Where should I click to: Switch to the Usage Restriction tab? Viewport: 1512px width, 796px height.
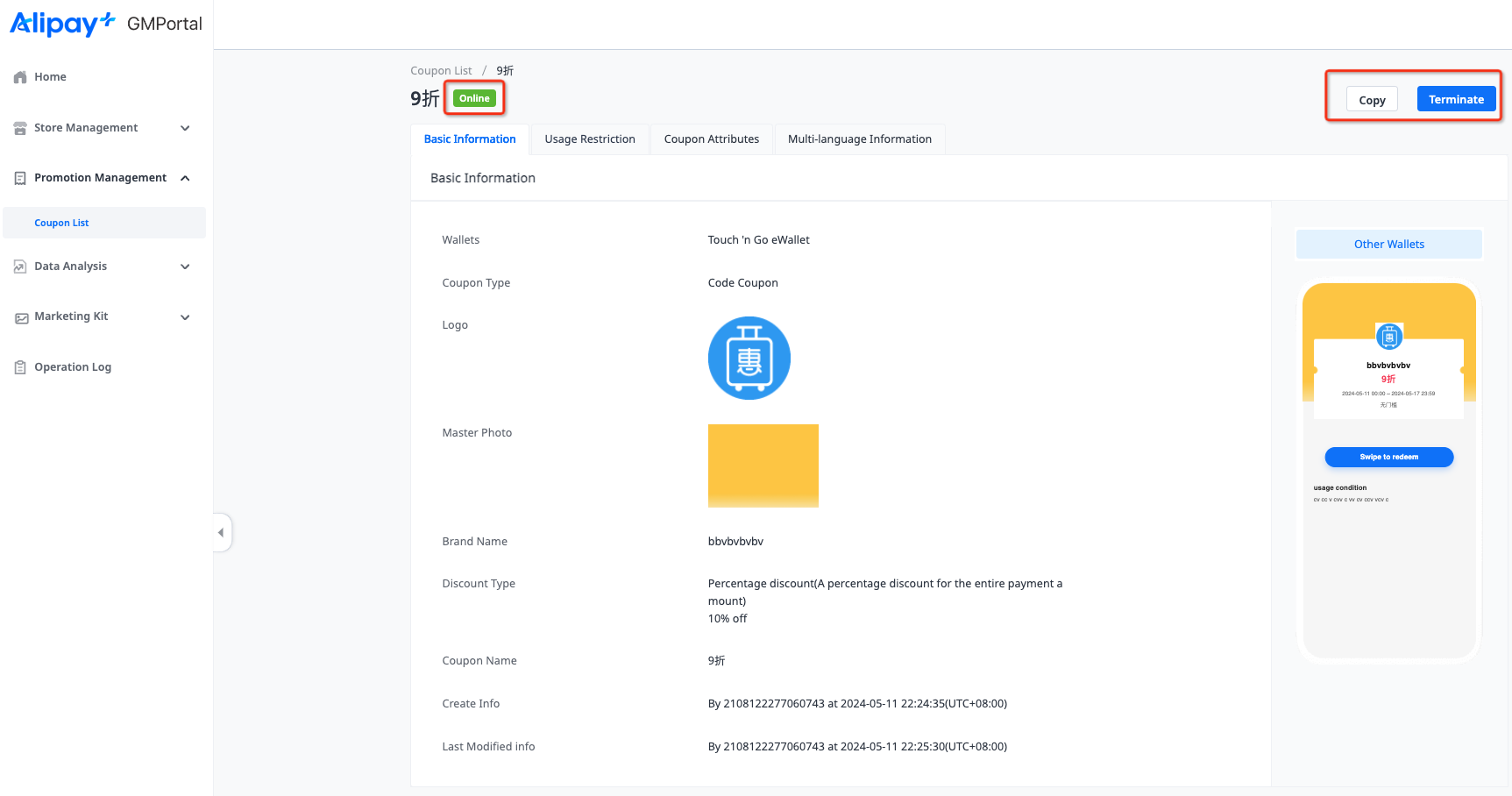(589, 139)
